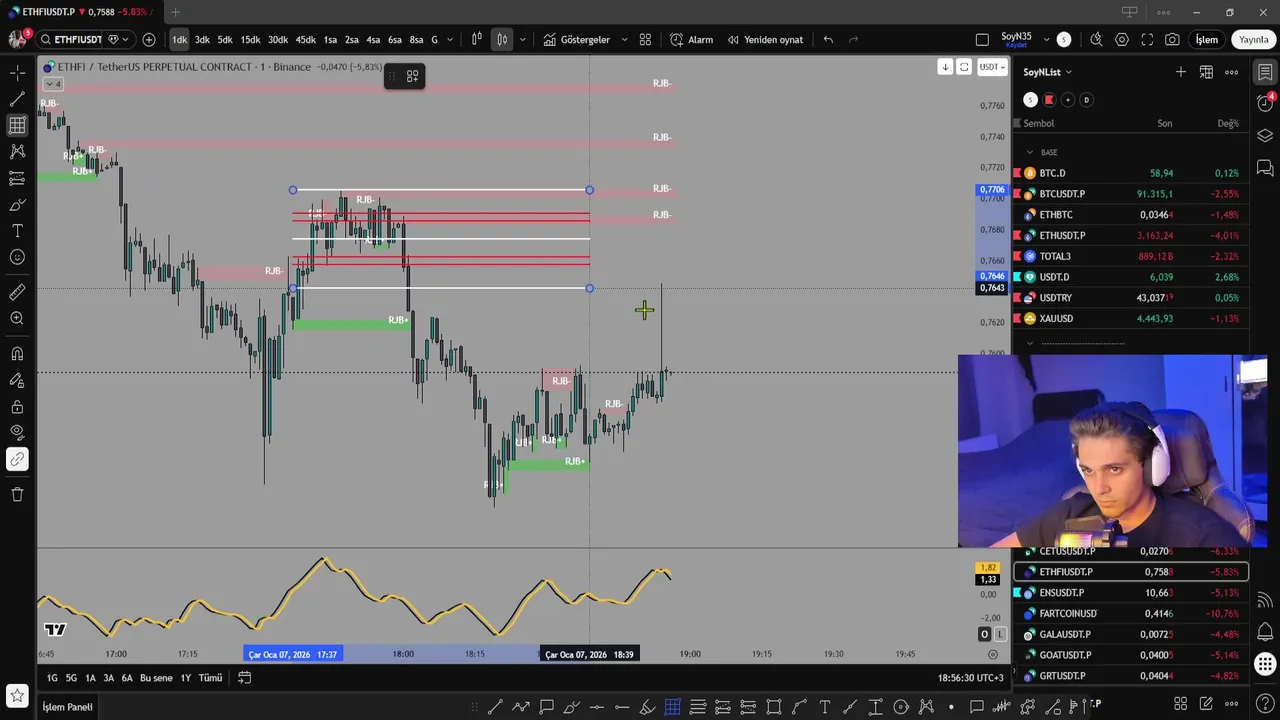1280x720 pixels.
Task: Expand the chart style dropdown arrow
Action: [x=522, y=40]
